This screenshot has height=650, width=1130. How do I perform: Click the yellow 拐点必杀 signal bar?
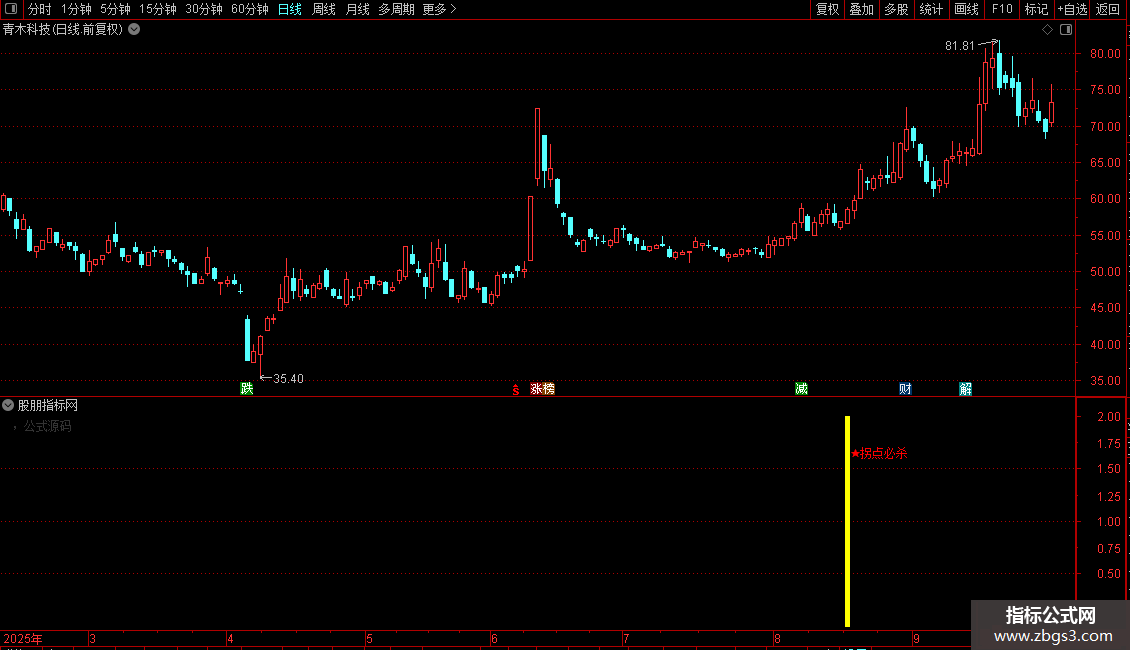click(848, 521)
